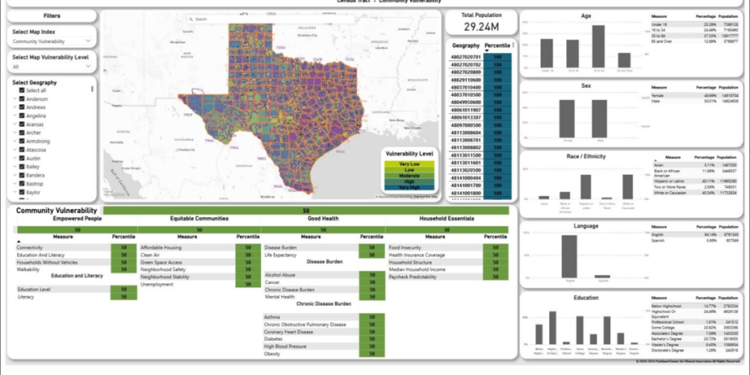The image size is (750, 375).
Task: Select geography row 48027020701
Action: tap(480, 57)
